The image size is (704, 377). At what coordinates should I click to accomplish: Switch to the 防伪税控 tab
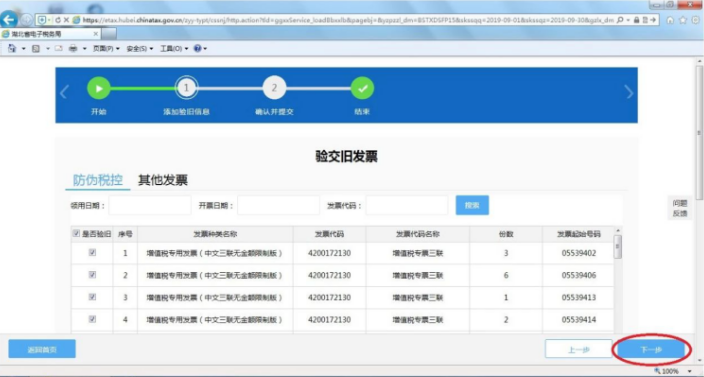(x=98, y=180)
